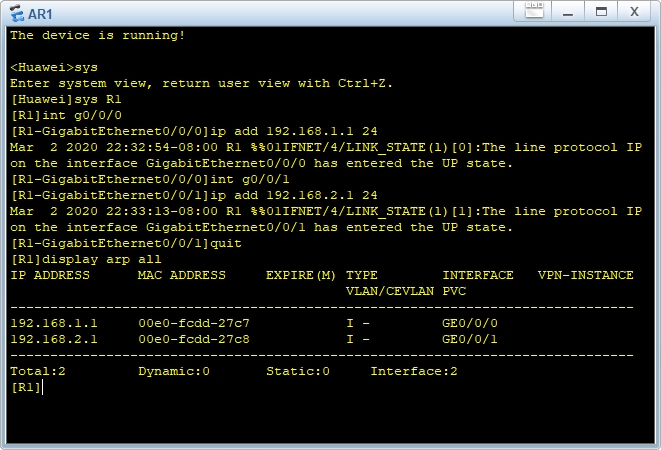Click the GE0/0/0 interface entry
The height and width of the screenshot is (450, 661).
pyautogui.click(x=470, y=323)
